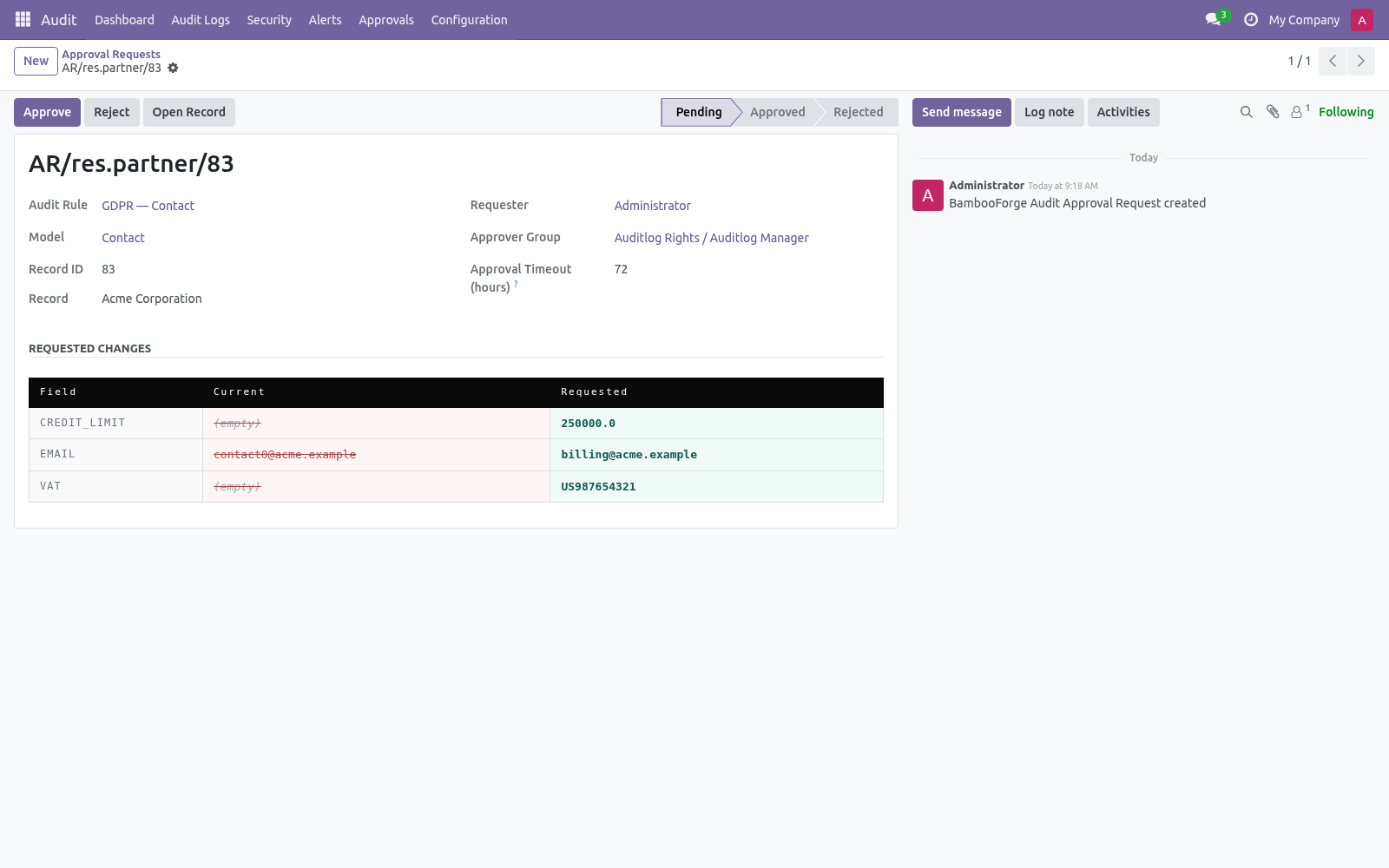Click requested credit limit 250000.0
This screenshot has width=1389, height=868.
tap(588, 424)
